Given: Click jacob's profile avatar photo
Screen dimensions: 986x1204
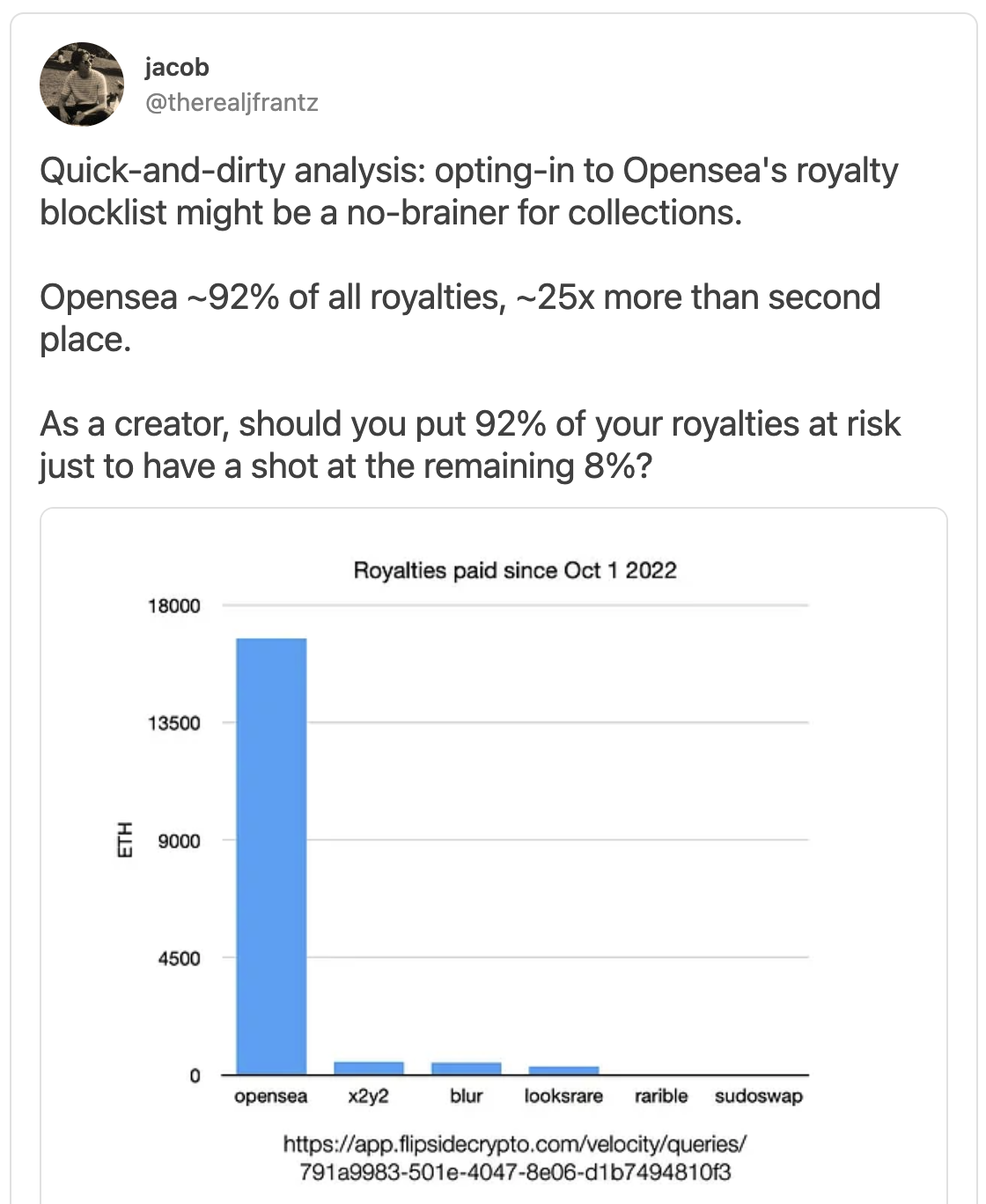Looking at the screenshot, I should point(82,84).
